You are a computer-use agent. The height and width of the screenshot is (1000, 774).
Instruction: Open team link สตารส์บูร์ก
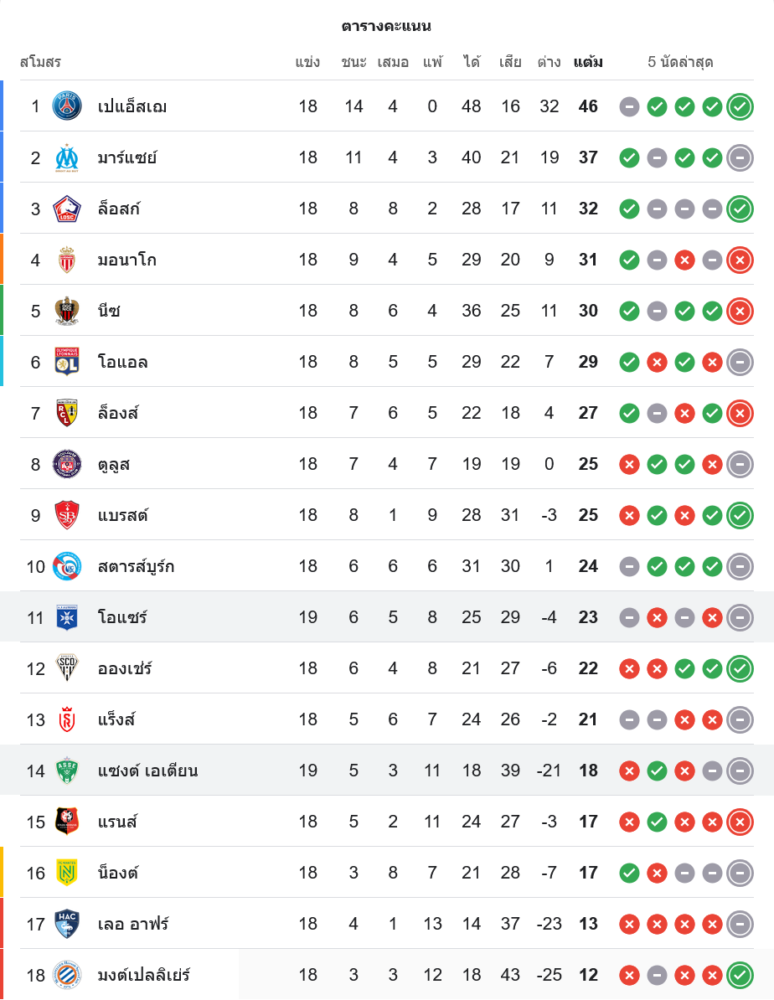click(x=137, y=566)
